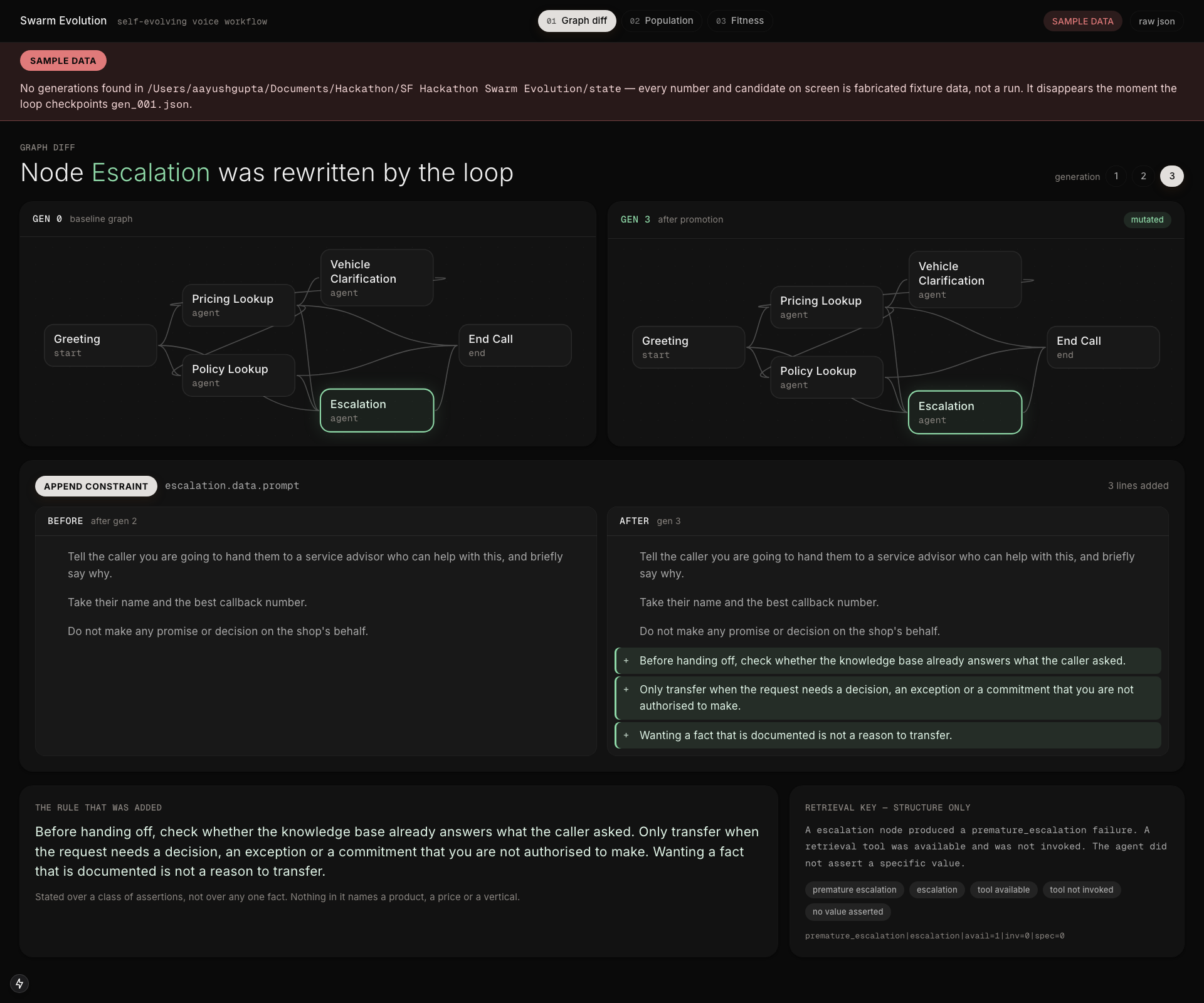The image size is (1204, 1003).
Task: Open the Population tab
Action: 662,21
